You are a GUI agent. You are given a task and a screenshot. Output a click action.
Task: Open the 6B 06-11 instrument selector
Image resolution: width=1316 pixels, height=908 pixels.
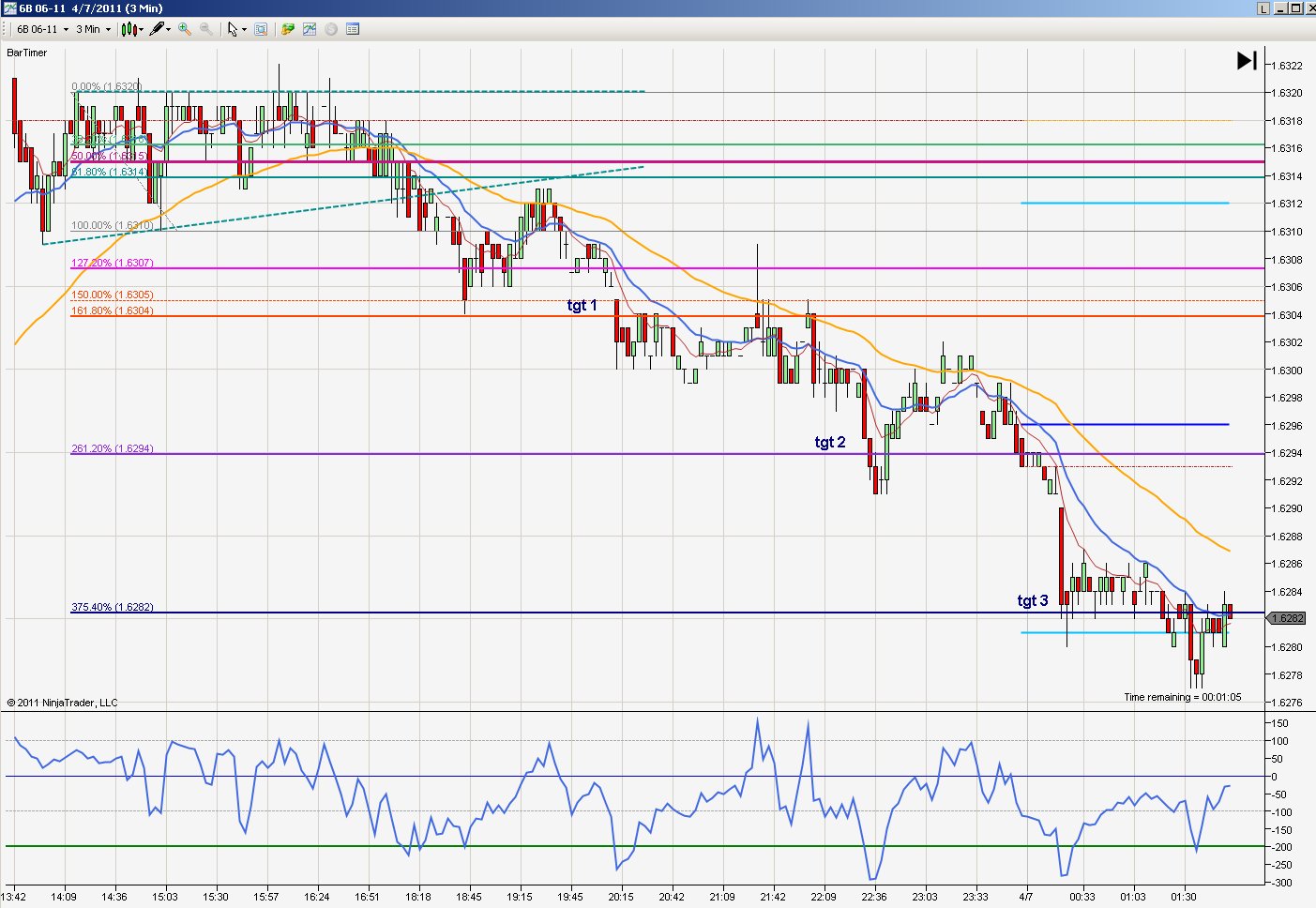click(x=42, y=29)
